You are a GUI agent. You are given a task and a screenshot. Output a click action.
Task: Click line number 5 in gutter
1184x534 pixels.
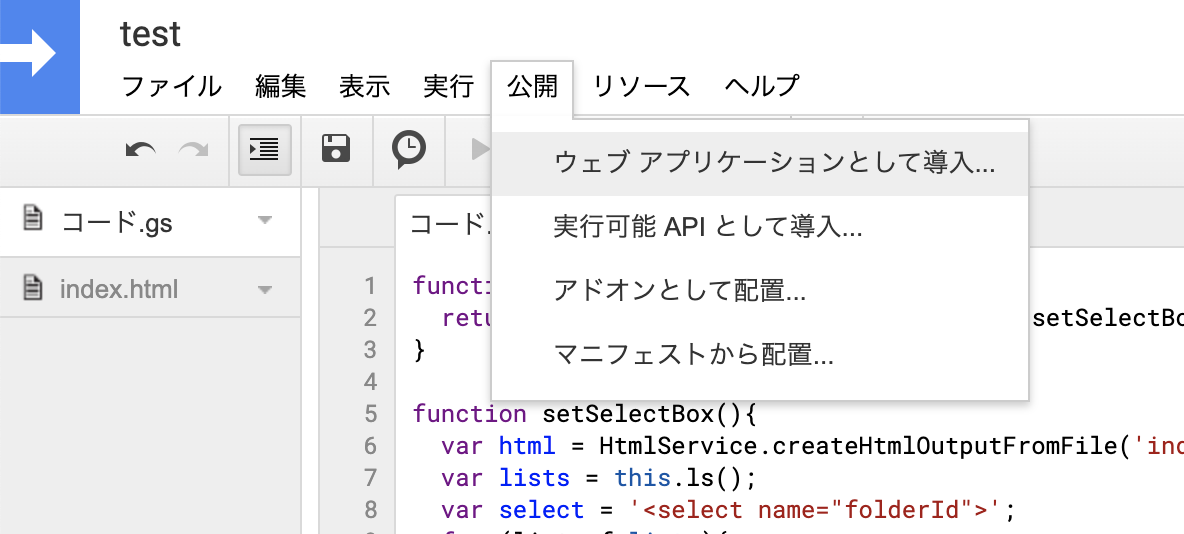pyautogui.click(x=369, y=414)
